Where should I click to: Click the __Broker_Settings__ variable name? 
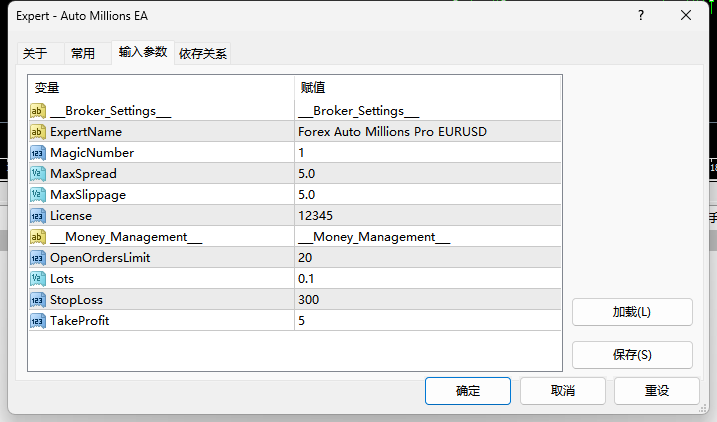point(111,111)
